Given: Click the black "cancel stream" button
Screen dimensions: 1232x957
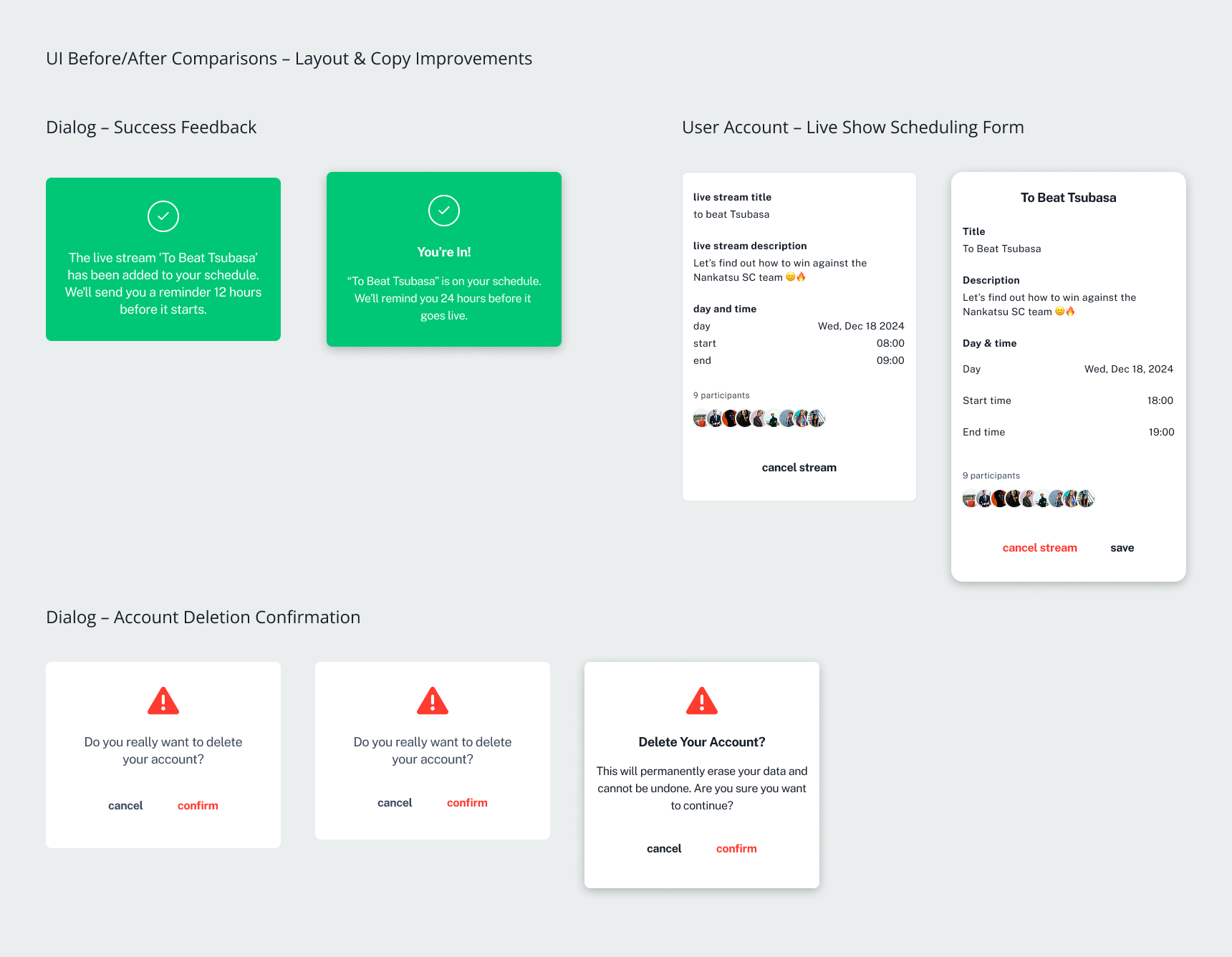Looking at the screenshot, I should [799, 468].
